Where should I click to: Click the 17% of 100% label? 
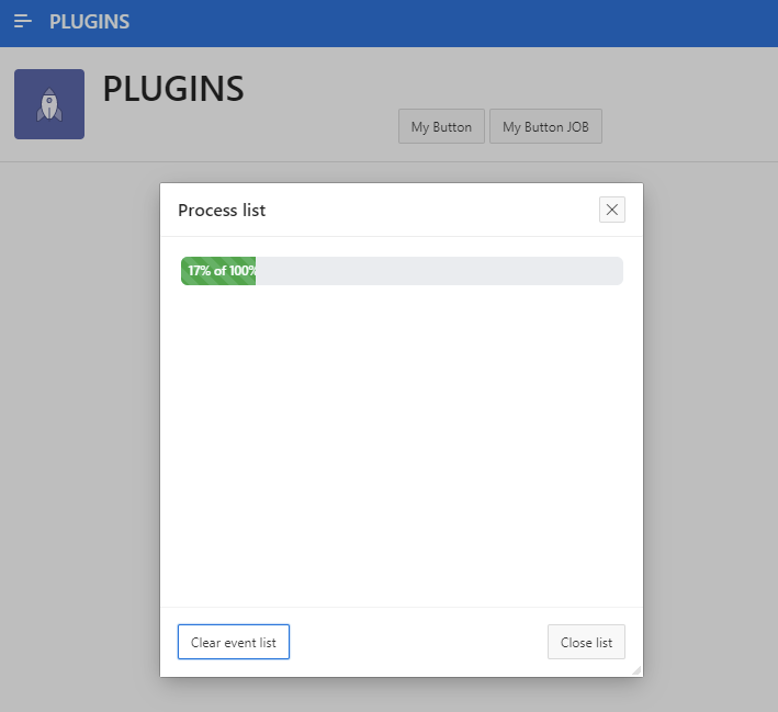(x=222, y=270)
